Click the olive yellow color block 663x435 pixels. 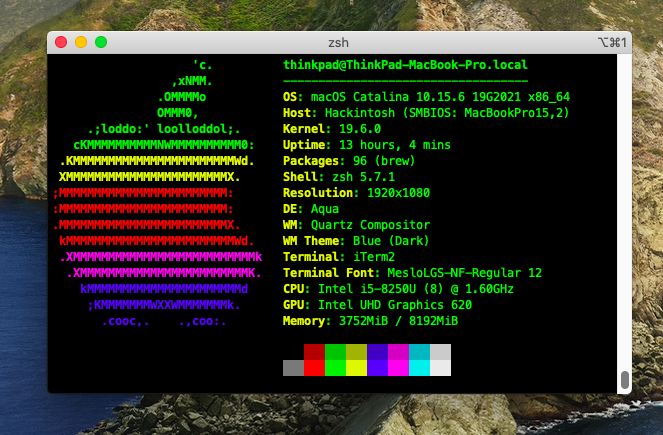tap(356, 352)
